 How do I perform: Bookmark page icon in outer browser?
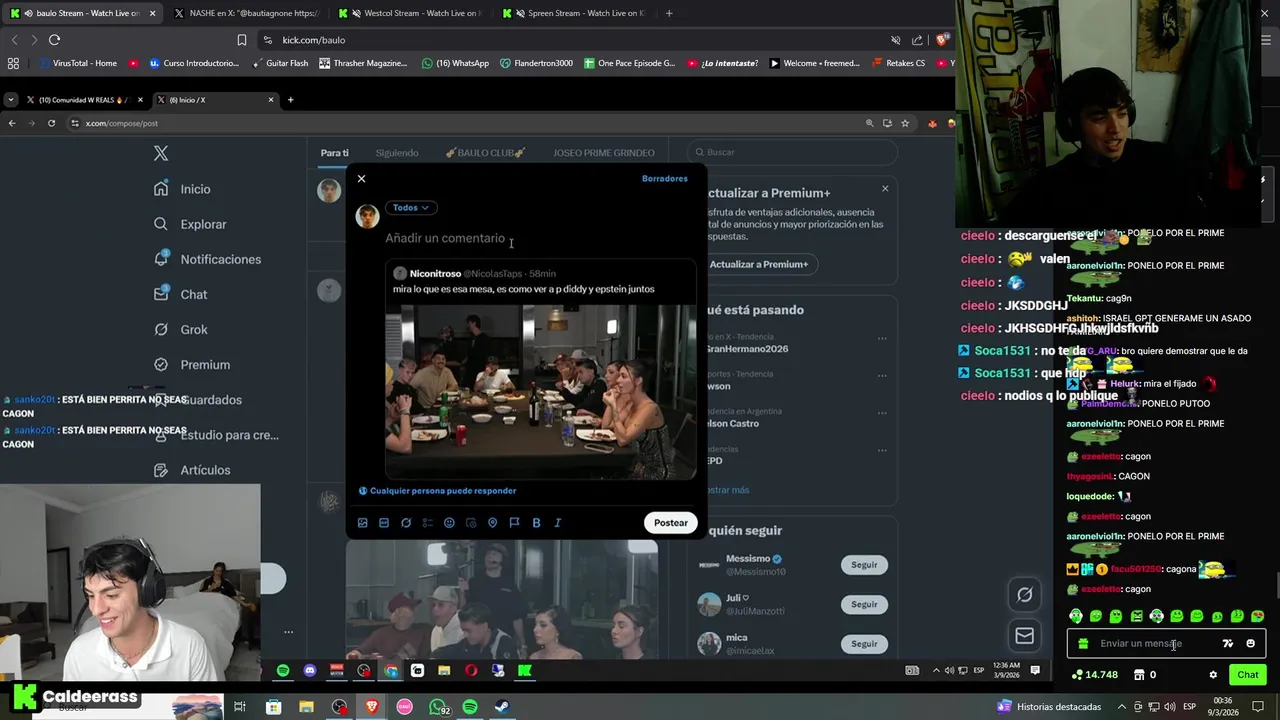pos(241,40)
